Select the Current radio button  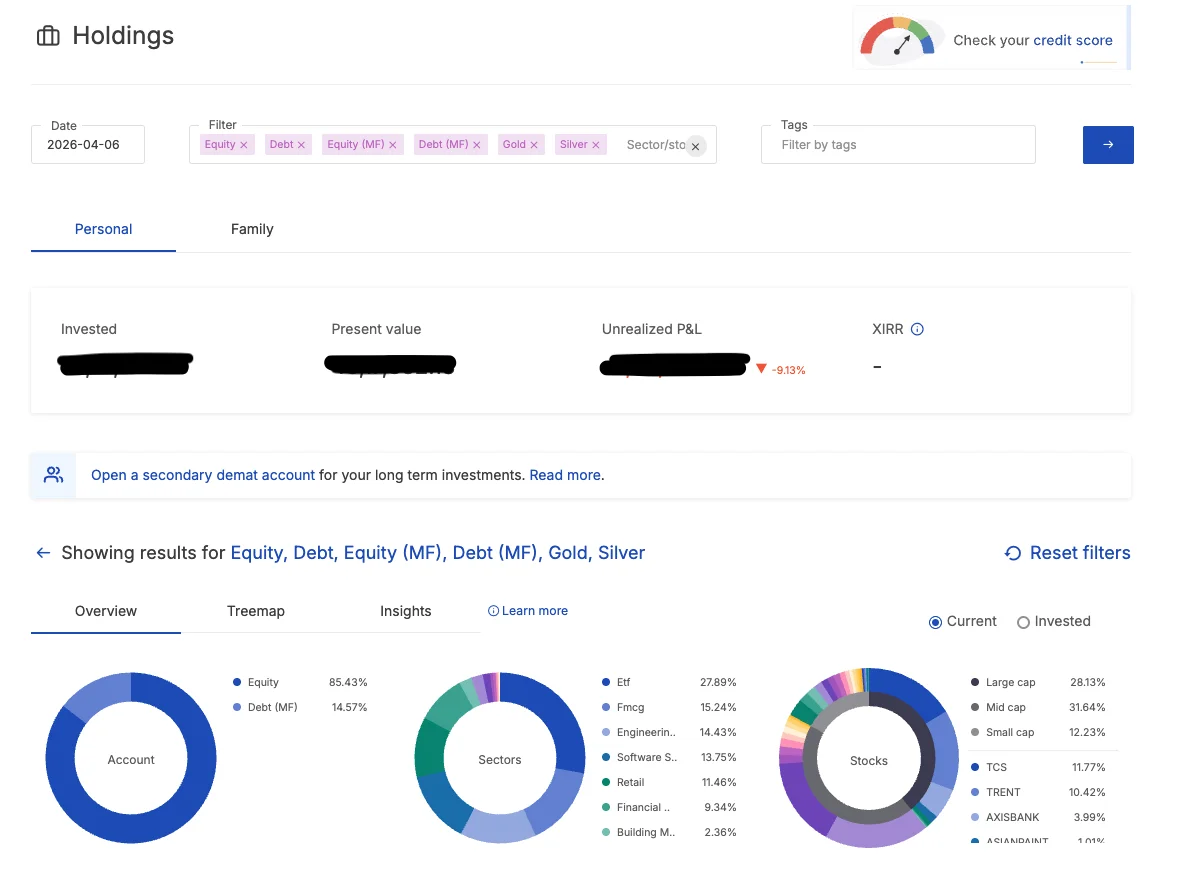936,622
